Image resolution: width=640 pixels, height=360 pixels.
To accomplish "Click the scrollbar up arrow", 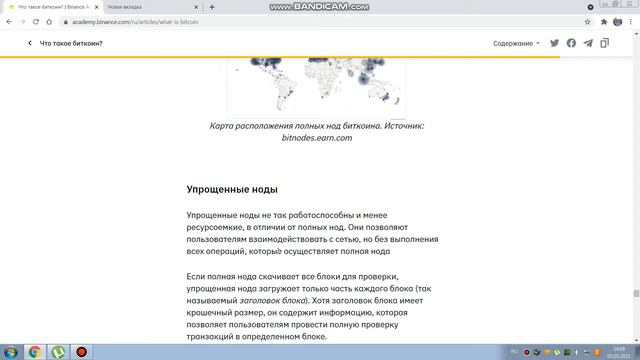I will click(636, 34).
